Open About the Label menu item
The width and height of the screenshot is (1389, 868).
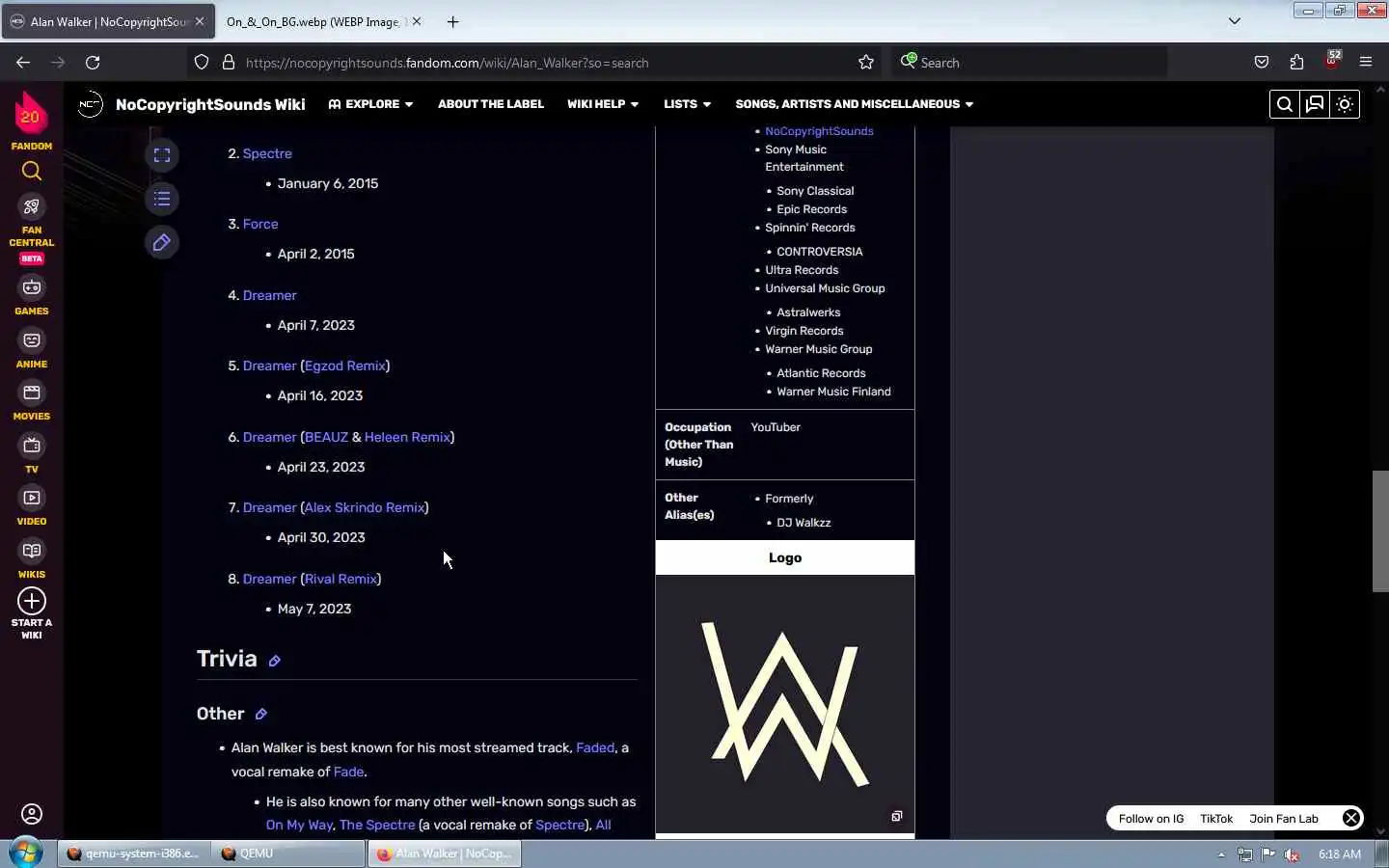[491, 104]
